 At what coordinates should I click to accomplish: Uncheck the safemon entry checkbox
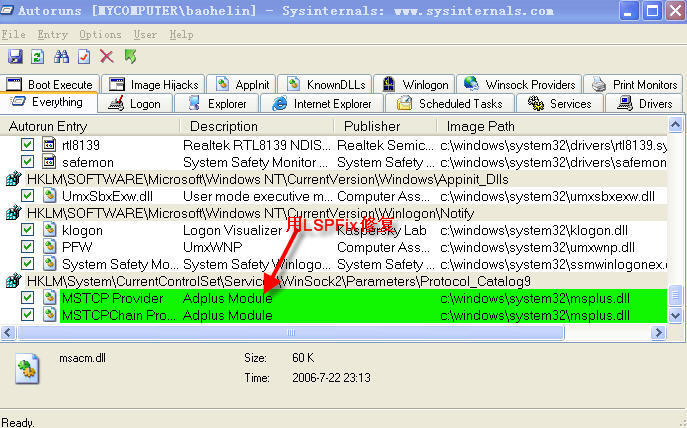point(27,162)
